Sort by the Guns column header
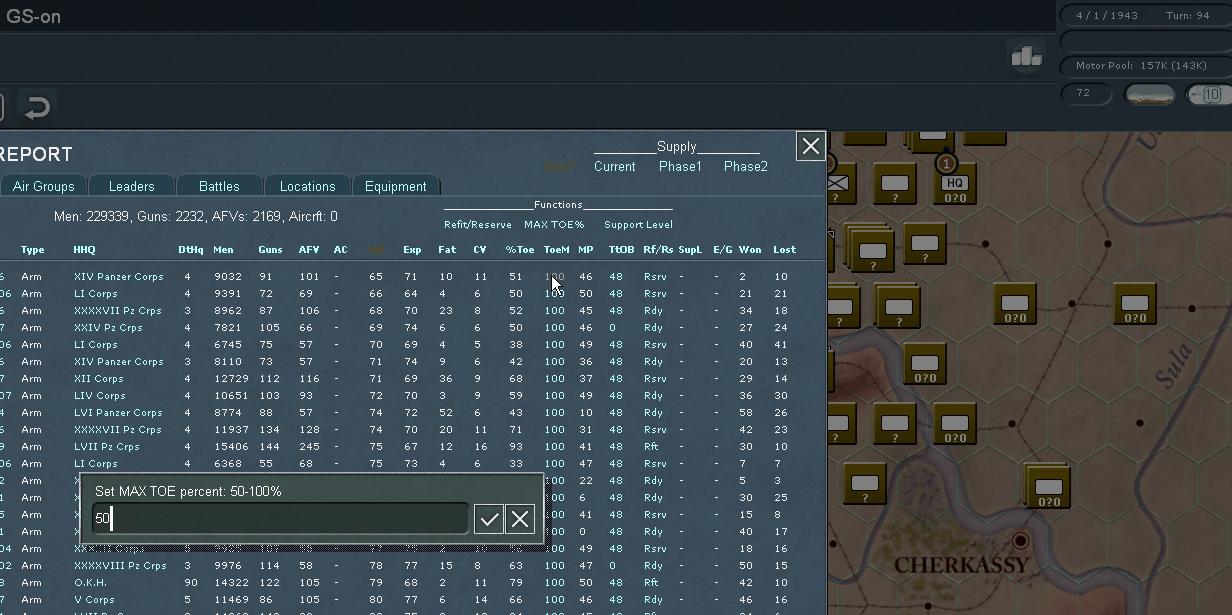The height and width of the screenshot is (615, 1232). click(x=270, y=250)
